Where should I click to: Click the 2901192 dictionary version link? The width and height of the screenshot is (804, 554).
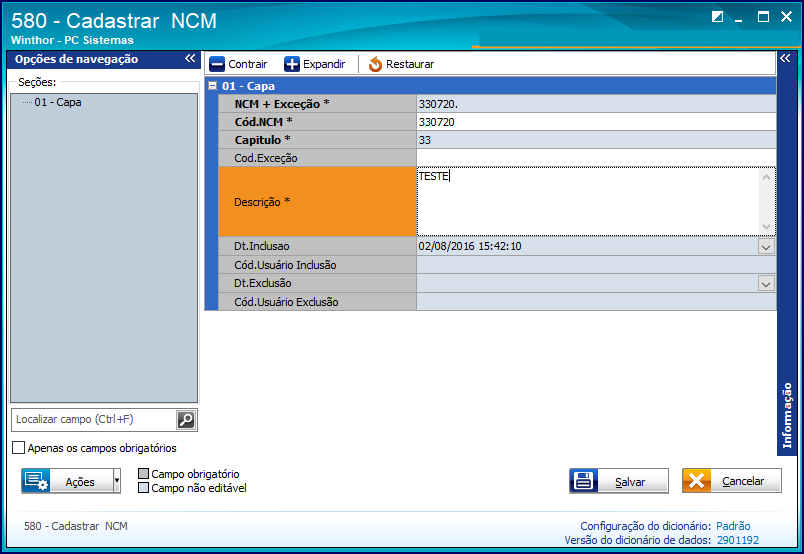pyautogui.click(x=738, y=540)
